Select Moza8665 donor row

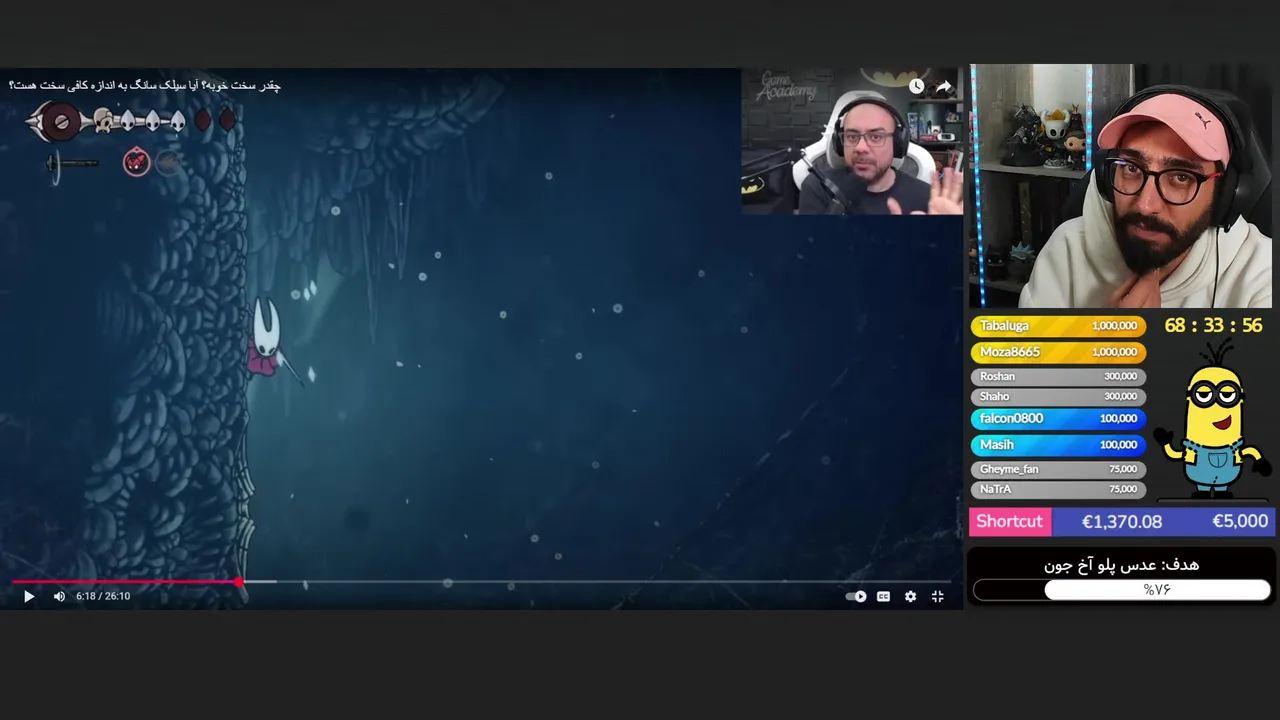[1058, 352]
